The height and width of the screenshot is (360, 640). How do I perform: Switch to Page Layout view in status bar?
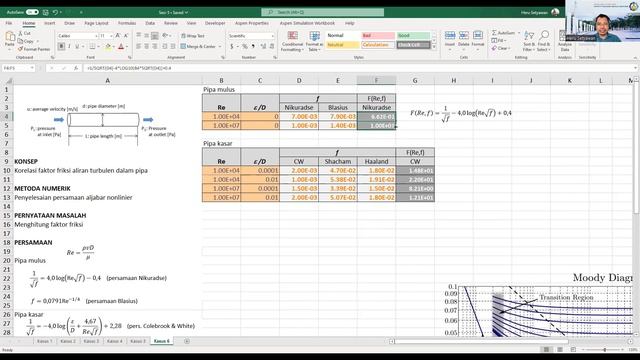click(x=560, y=349)
